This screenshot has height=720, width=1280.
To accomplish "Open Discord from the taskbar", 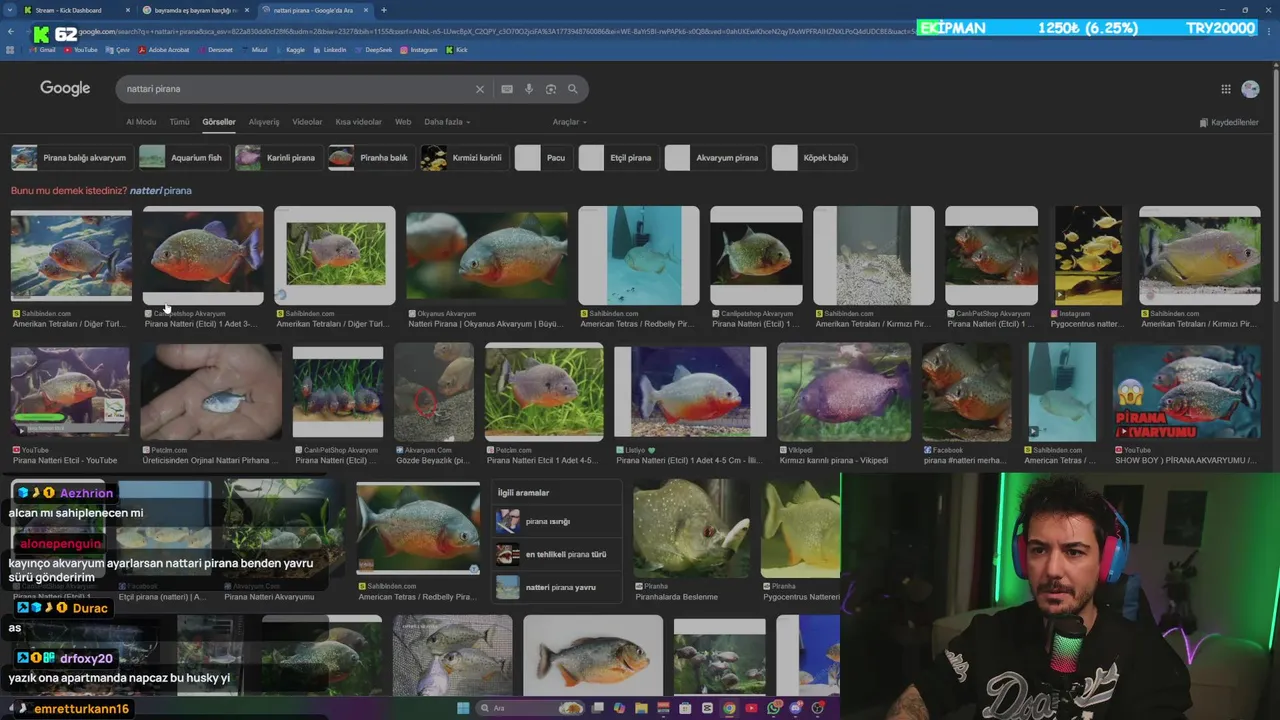I will tap(796, 708).
